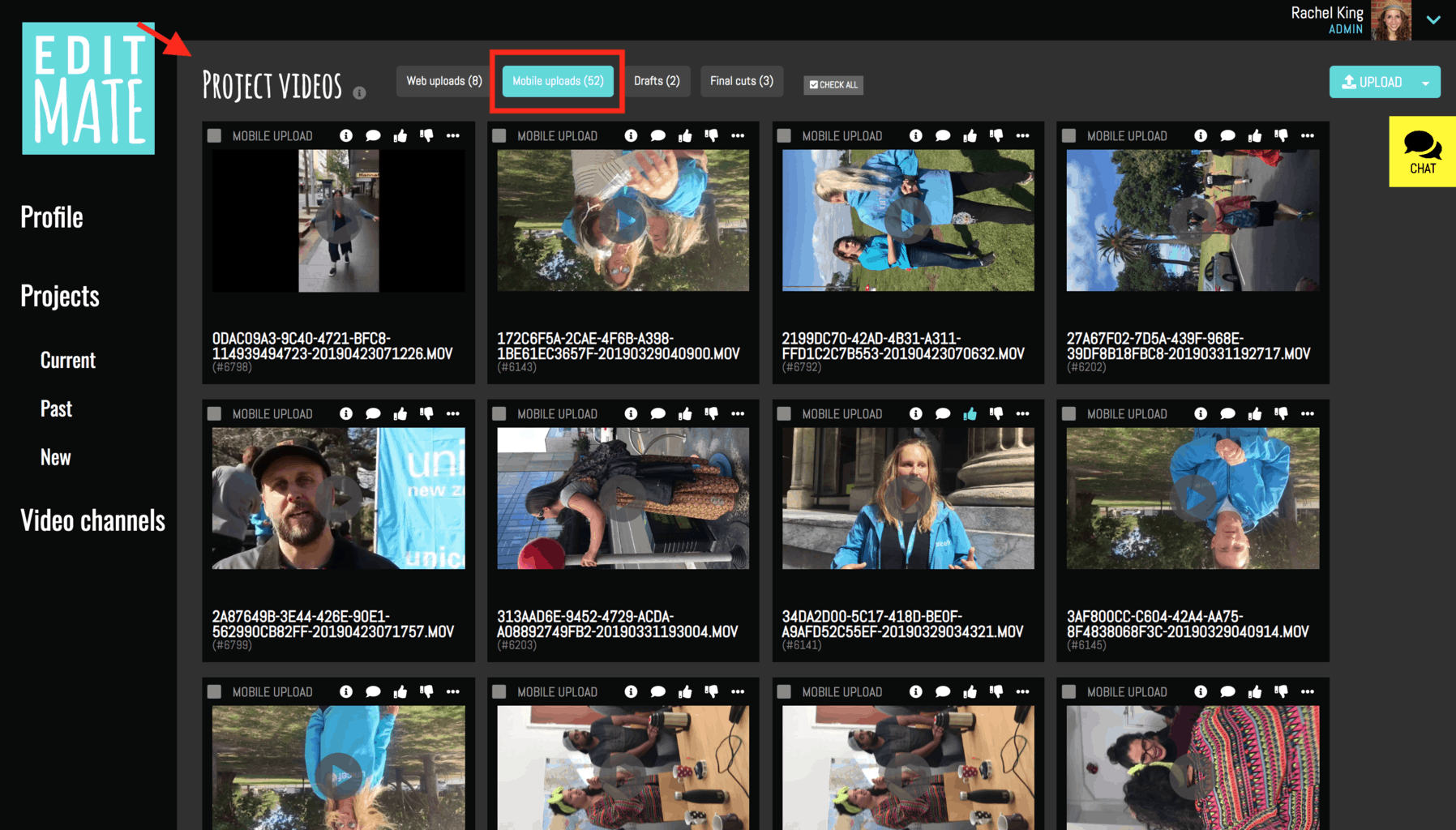Open more options for video #6143
This screenshot has height=830, width=1456.
[738, 135]
